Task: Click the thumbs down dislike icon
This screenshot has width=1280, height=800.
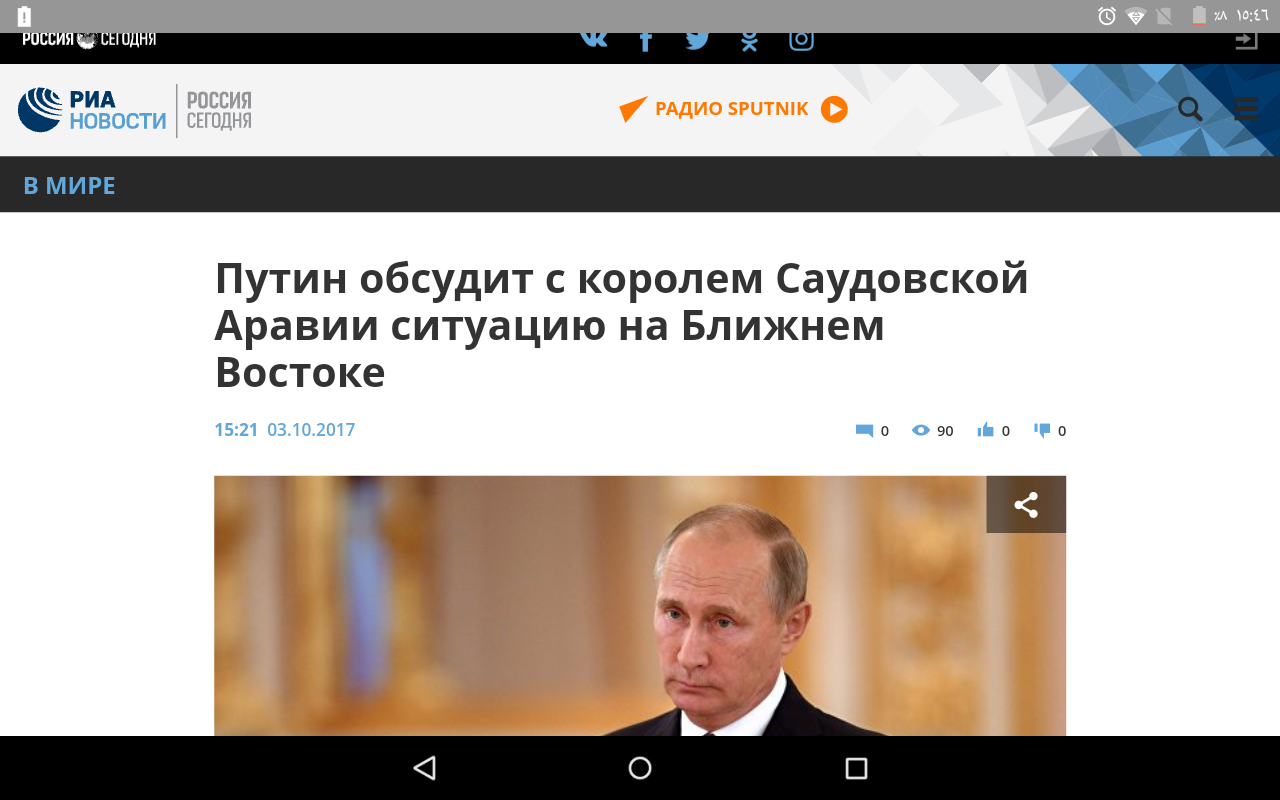Action: pos(1042,431)
